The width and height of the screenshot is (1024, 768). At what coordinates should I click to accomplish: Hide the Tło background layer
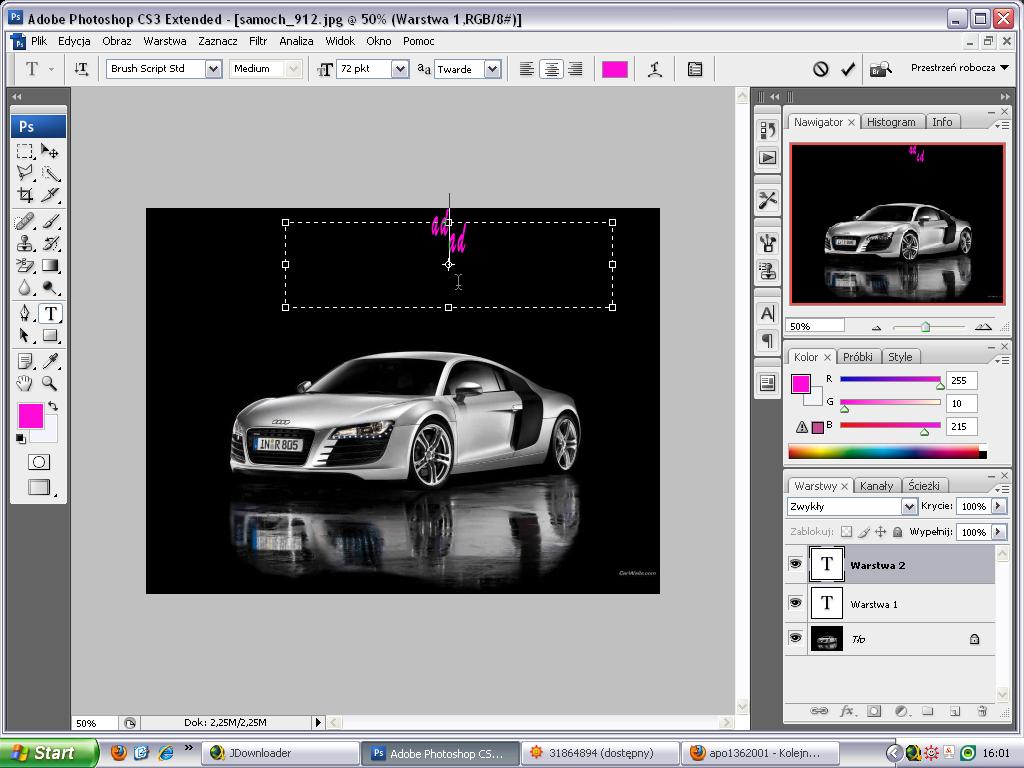(795, 637)
